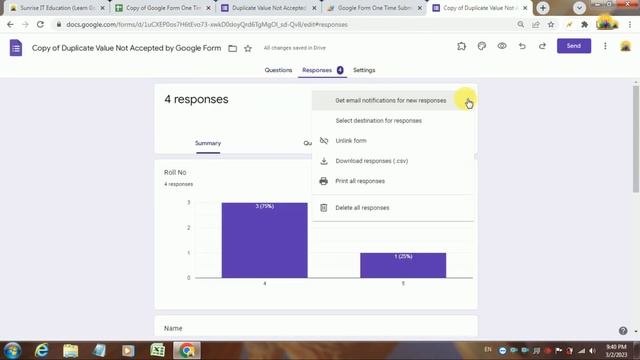
Task: Open the Google account avatar
Action: click(625, 46)
